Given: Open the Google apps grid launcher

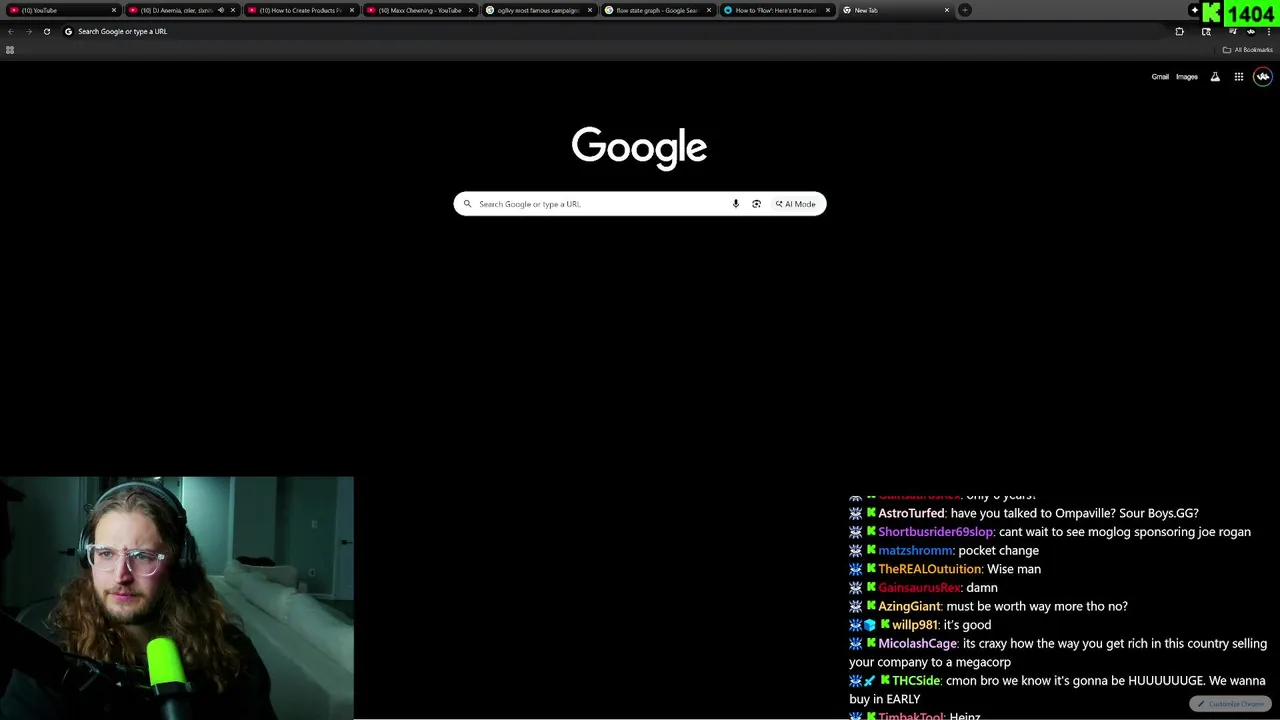Looking at the screenshot, I should point(1238,77).
